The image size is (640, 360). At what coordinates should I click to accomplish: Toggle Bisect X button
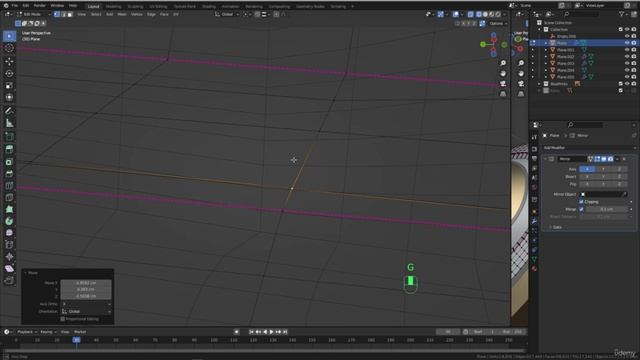point(587,176)
